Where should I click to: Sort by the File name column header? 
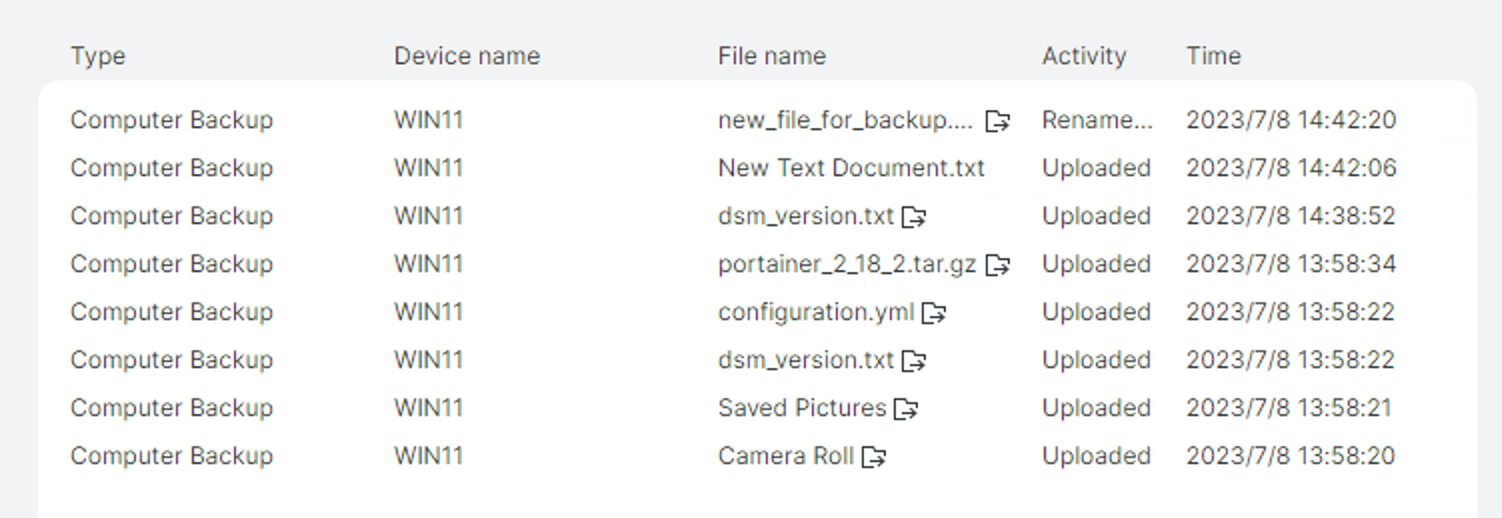(x=772, y=56)
